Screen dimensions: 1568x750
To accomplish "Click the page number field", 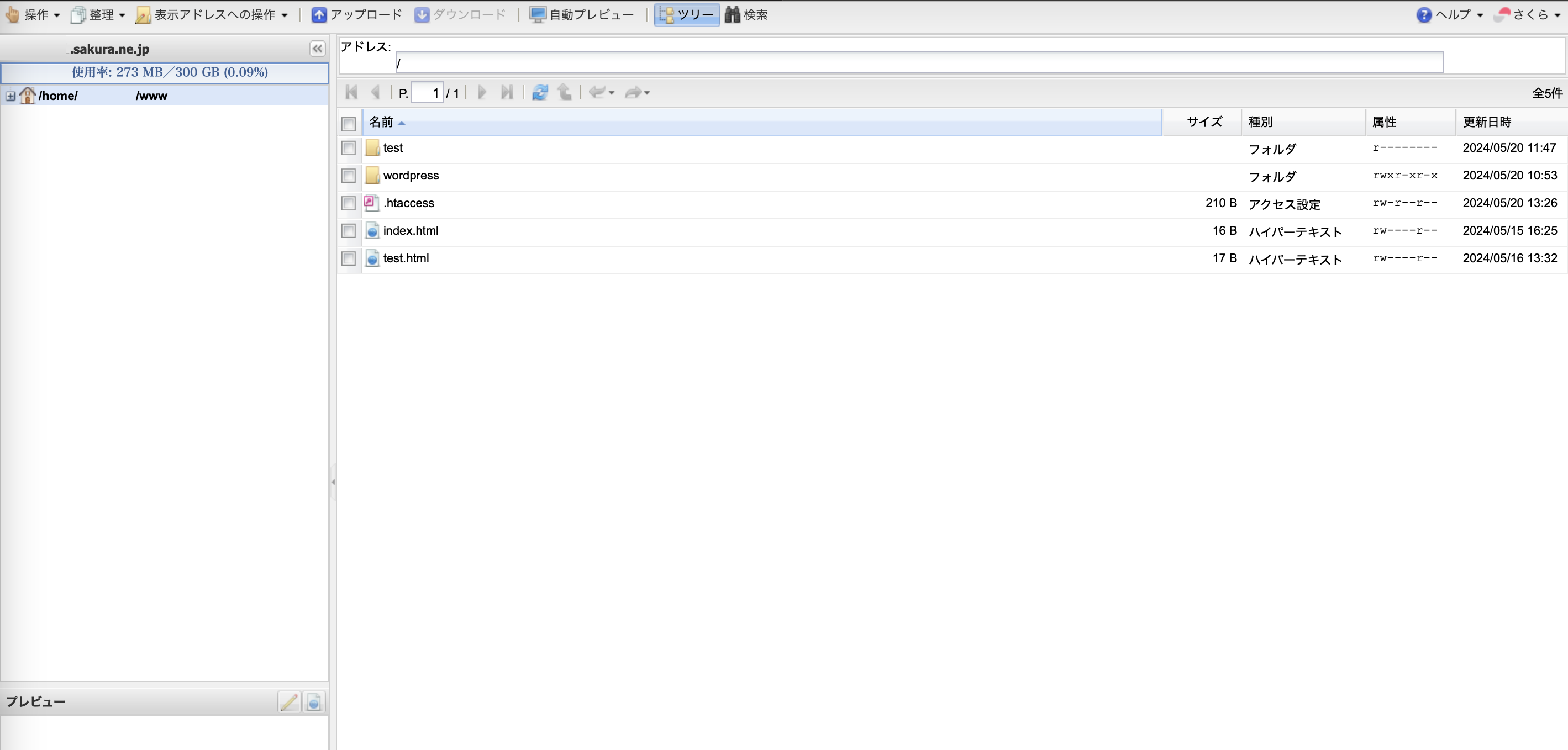I will pyautogui.click(x=427, y=92).
